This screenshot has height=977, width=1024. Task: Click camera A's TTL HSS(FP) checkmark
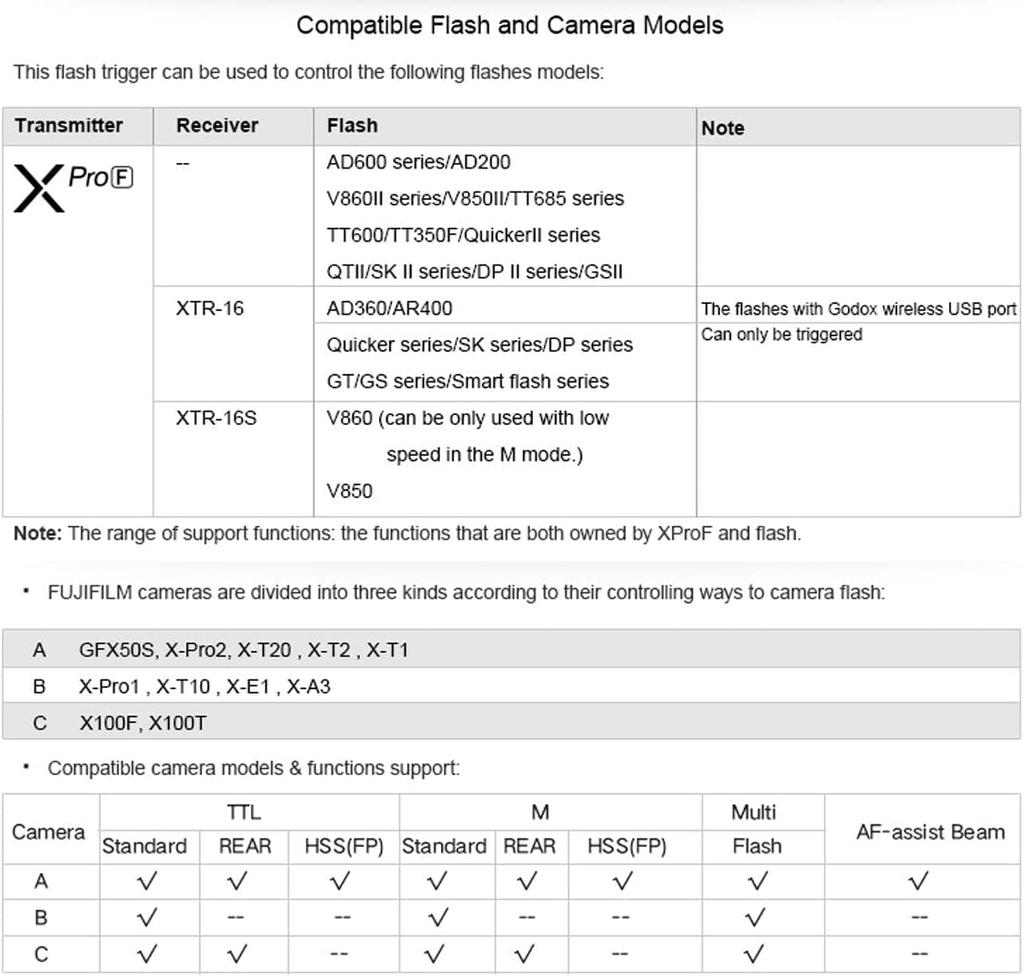(341, 881)
